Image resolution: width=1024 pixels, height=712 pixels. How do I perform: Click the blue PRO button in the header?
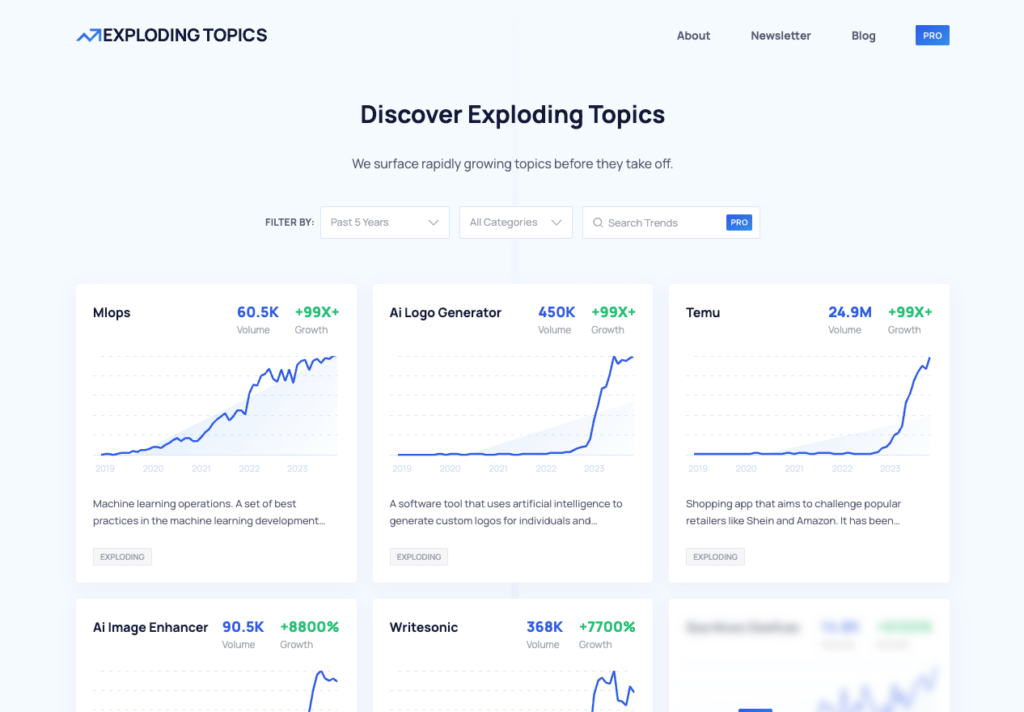tap(932, 34)
